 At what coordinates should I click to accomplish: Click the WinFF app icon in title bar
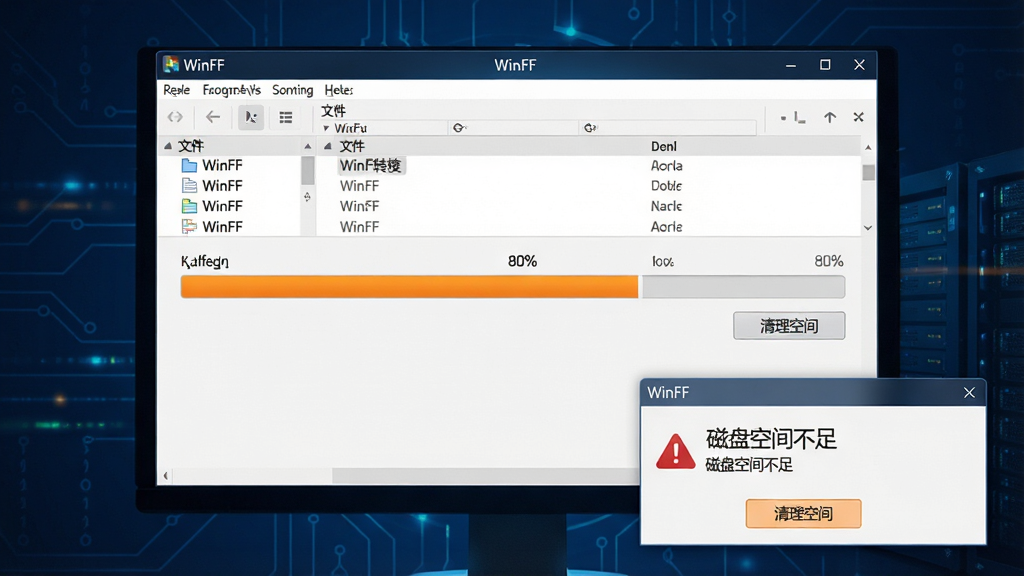[171, 64]
